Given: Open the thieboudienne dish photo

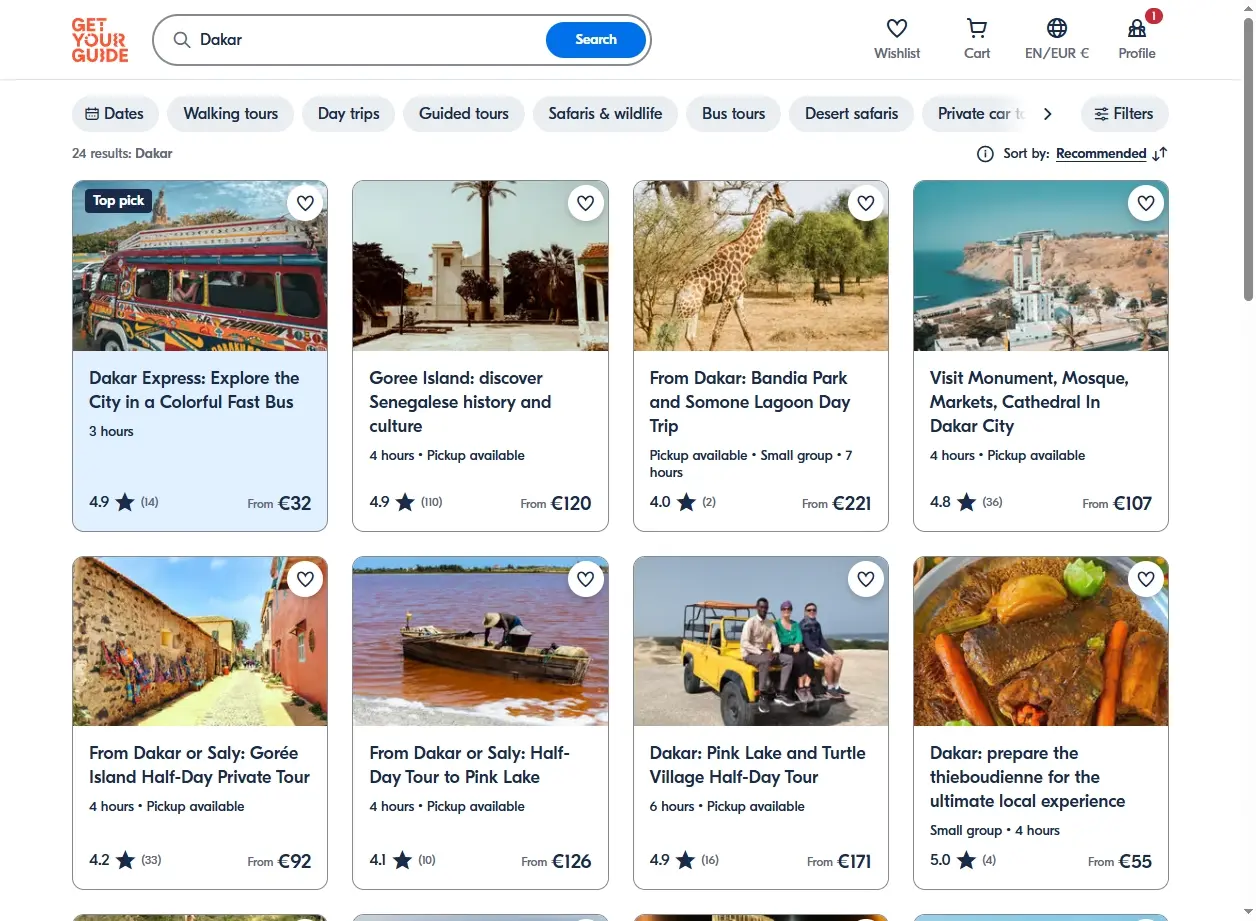Looking at the screenshot, I should tap(1041, 641).
